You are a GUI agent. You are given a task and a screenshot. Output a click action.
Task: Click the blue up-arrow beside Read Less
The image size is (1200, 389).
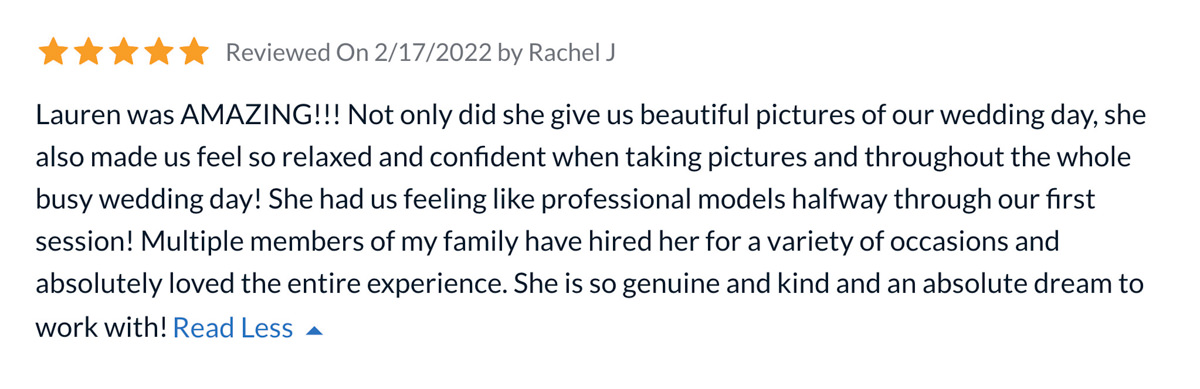point(314,330)
